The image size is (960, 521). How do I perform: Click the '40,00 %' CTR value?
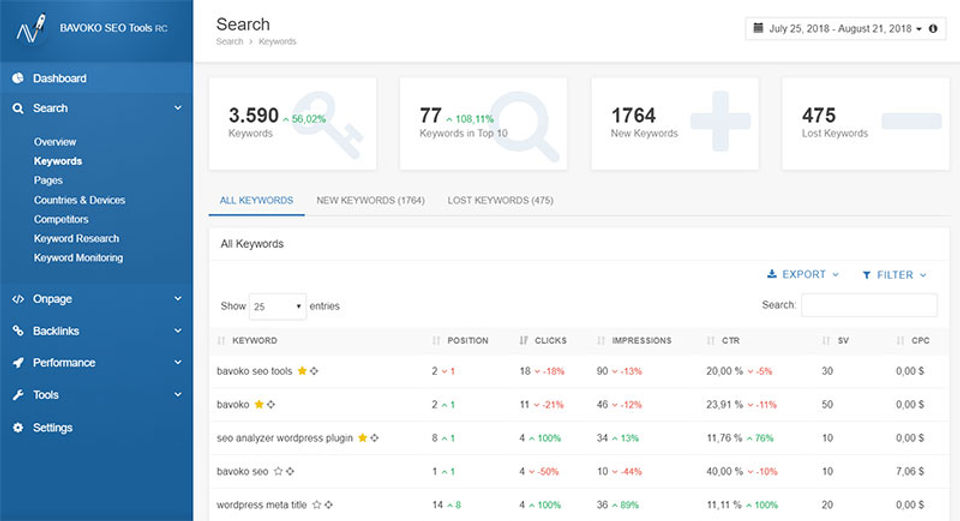[x=724, y=471]
